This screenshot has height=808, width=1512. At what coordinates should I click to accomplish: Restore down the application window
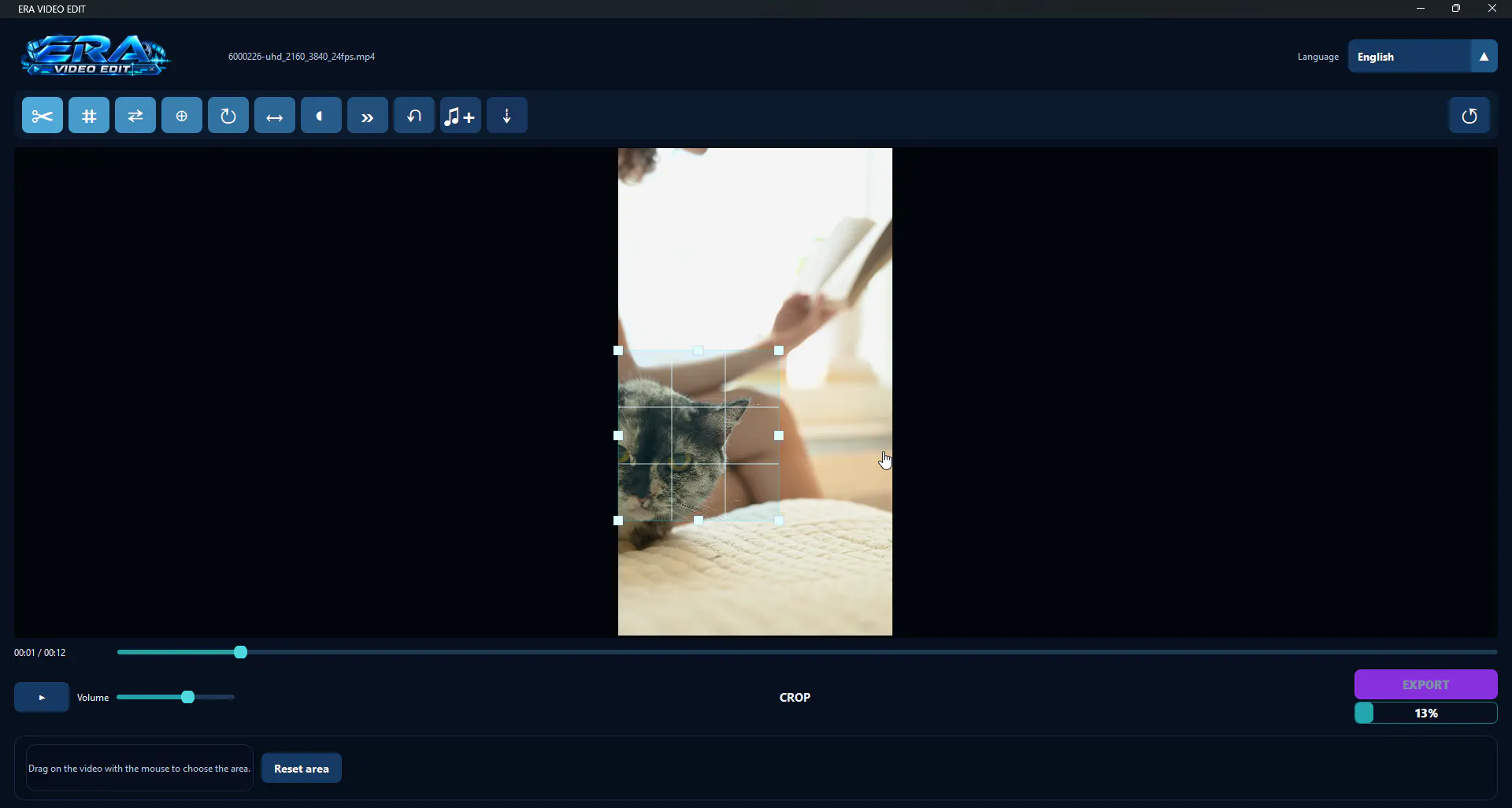coord(1456,9)
